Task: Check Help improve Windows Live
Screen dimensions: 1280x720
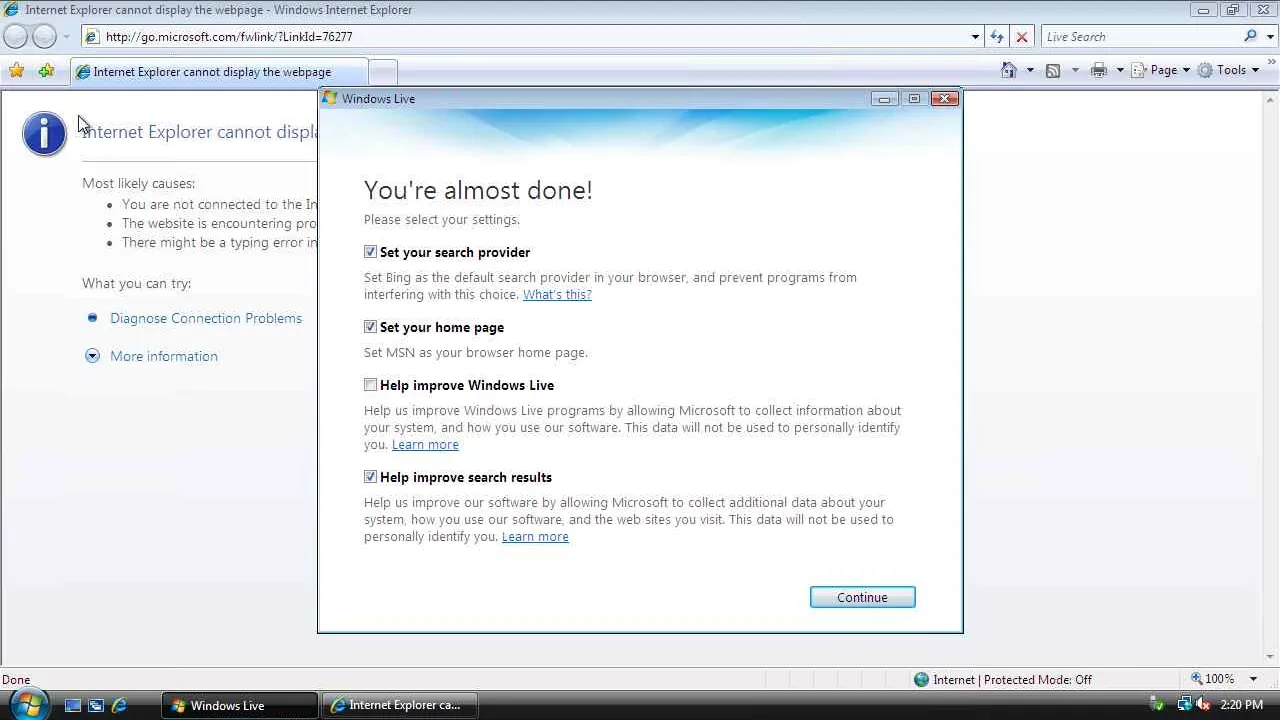Action: pyautogui.click(x=371, y=385)
